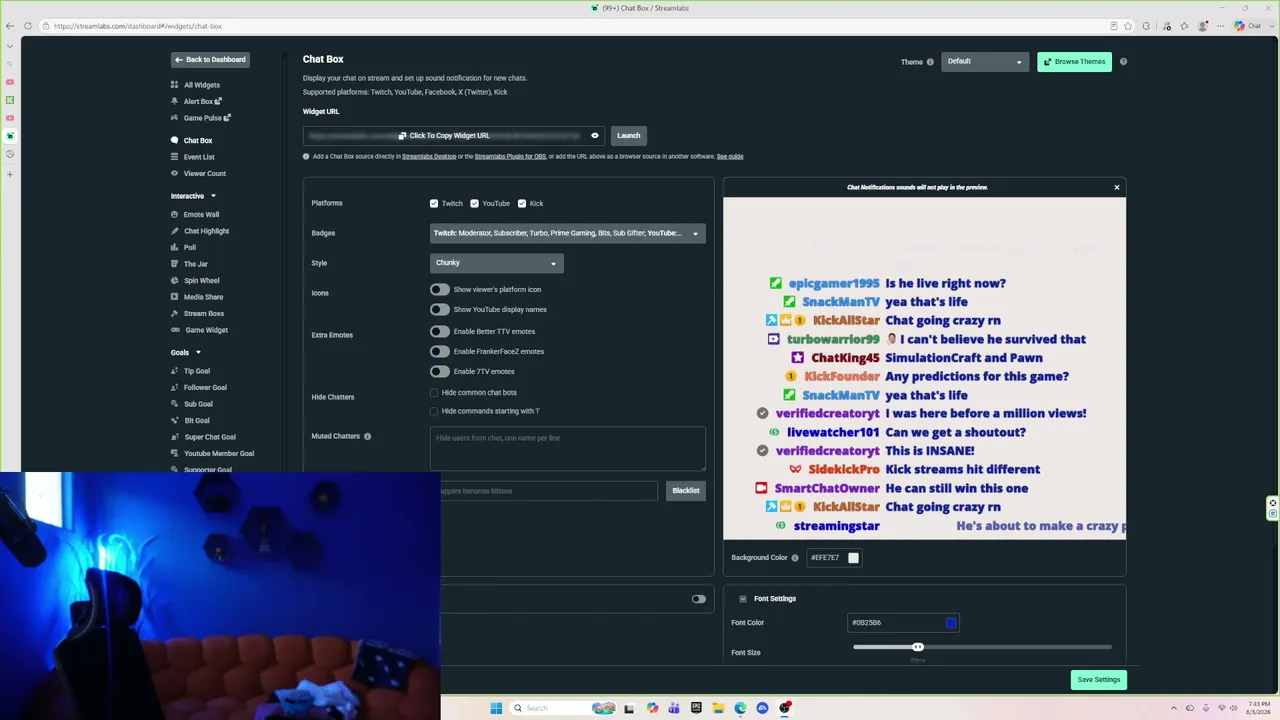The image size is (1280, 720).
Task: Uncheck the Kick platform checkbox
Action: [522, 204]
